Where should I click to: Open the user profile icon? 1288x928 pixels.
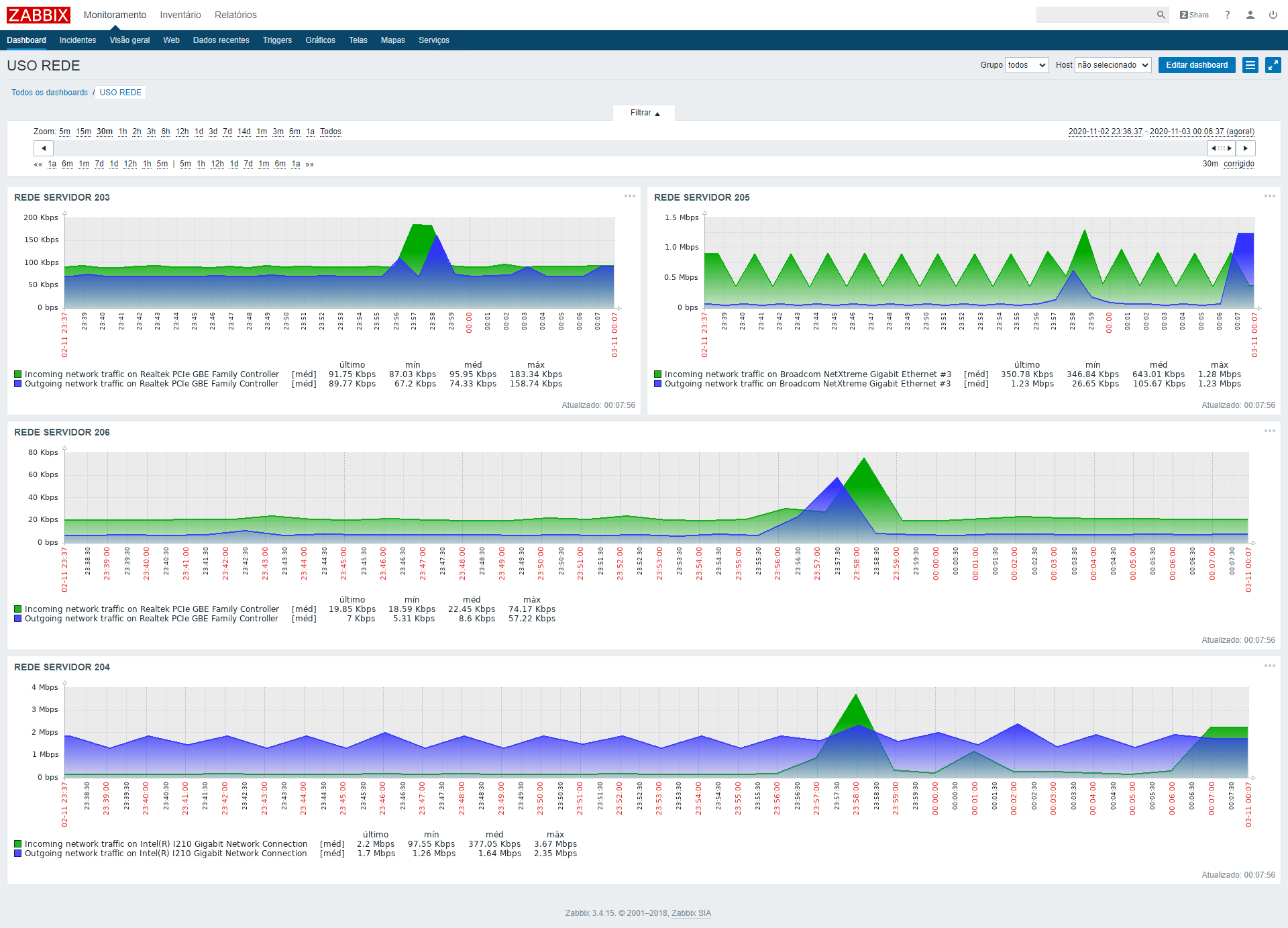click(x=1250, y=15)
